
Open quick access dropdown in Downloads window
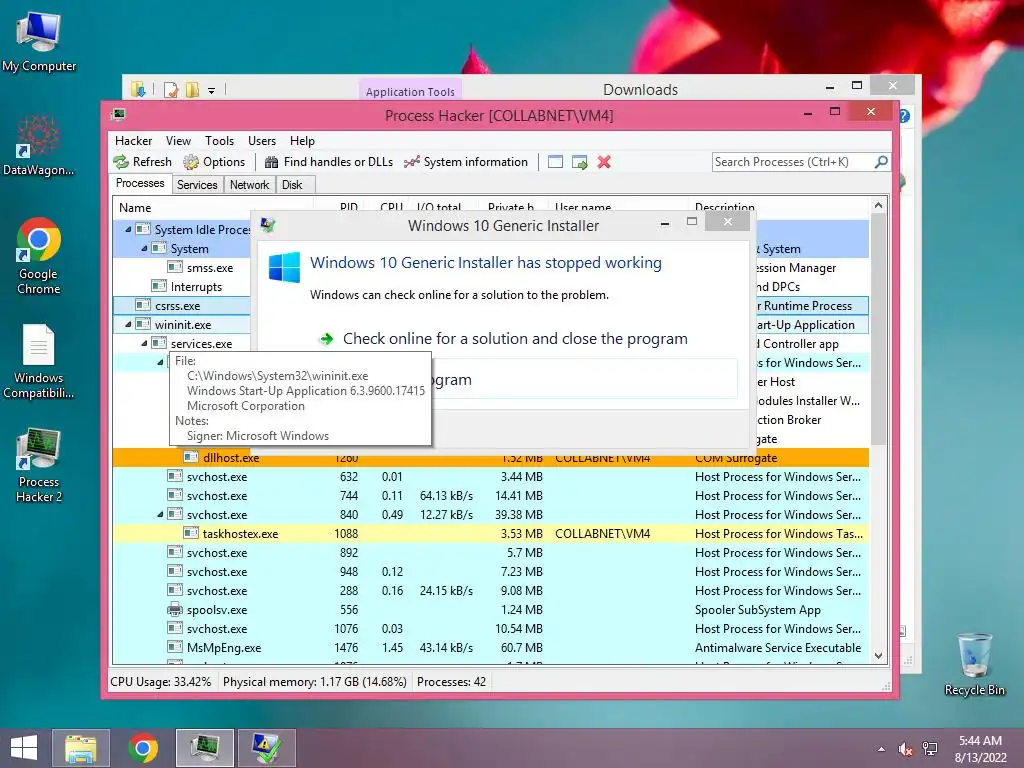(212, 91)
